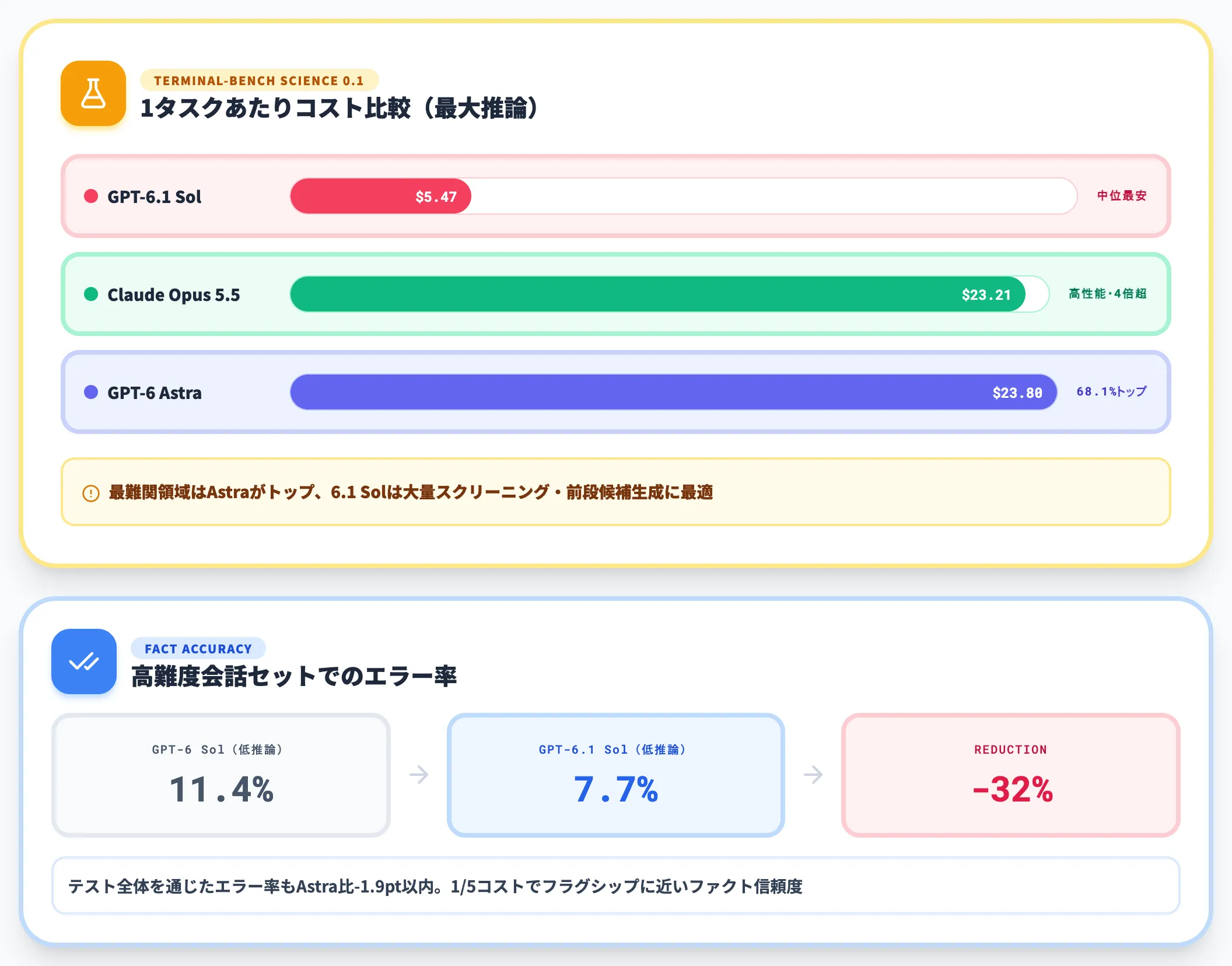Click the 68.1%トップ tag
Screen dimensions: 1232x966
coord(1112,391)
